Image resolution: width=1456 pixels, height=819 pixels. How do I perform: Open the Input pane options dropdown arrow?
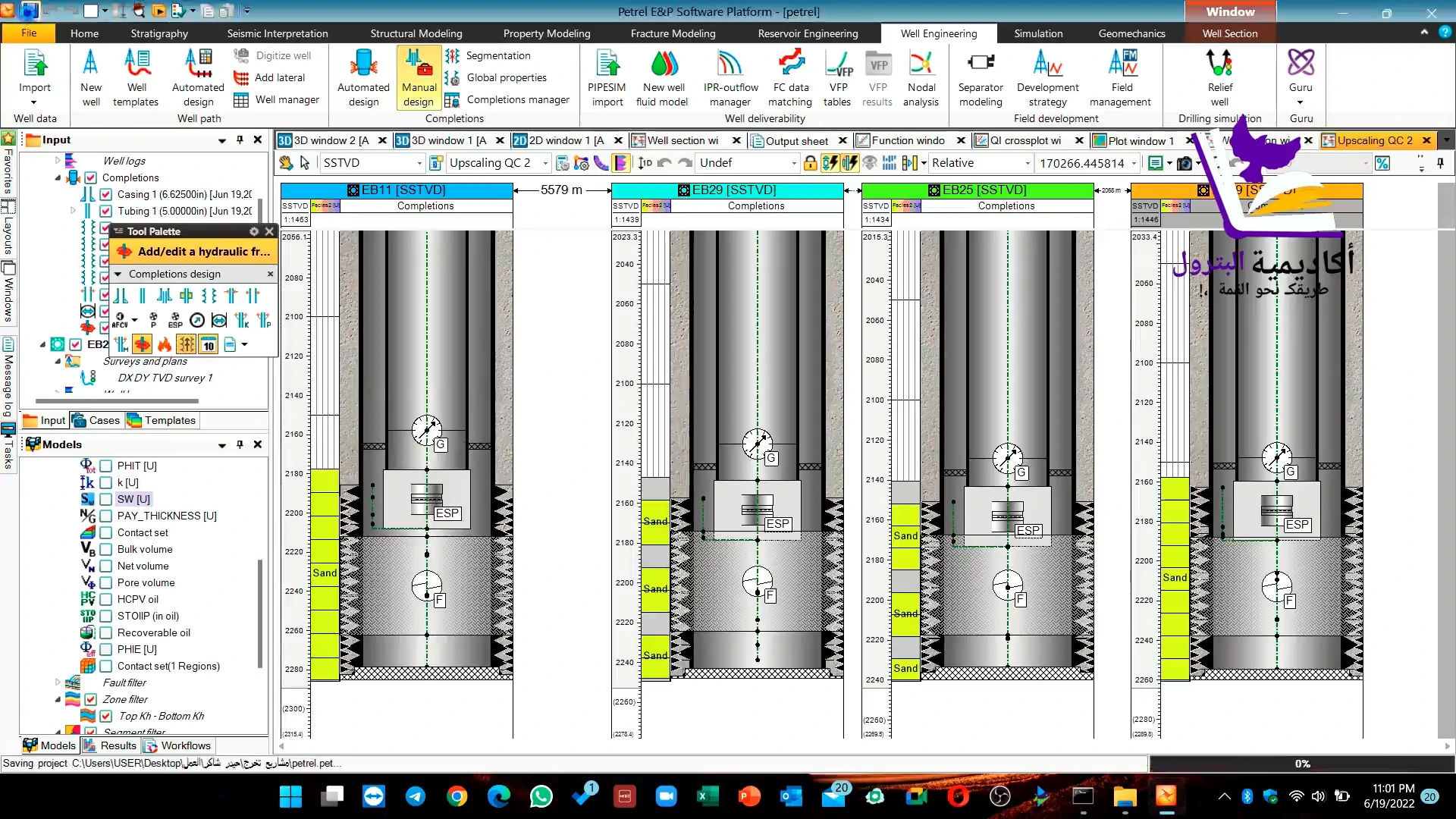(222, 140)
